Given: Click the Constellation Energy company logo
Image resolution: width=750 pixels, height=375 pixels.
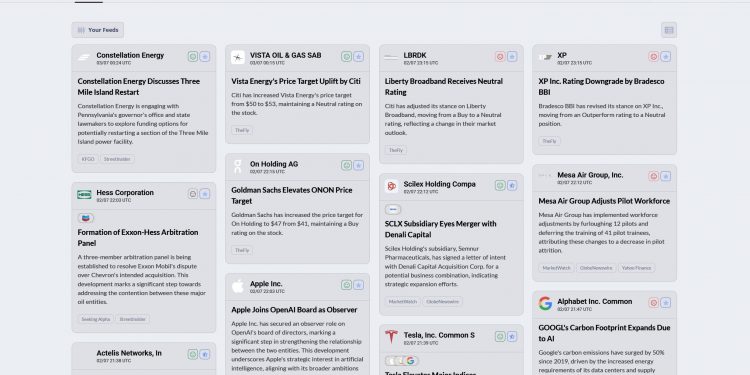Looking at the screenshot, I should [84, 57].
